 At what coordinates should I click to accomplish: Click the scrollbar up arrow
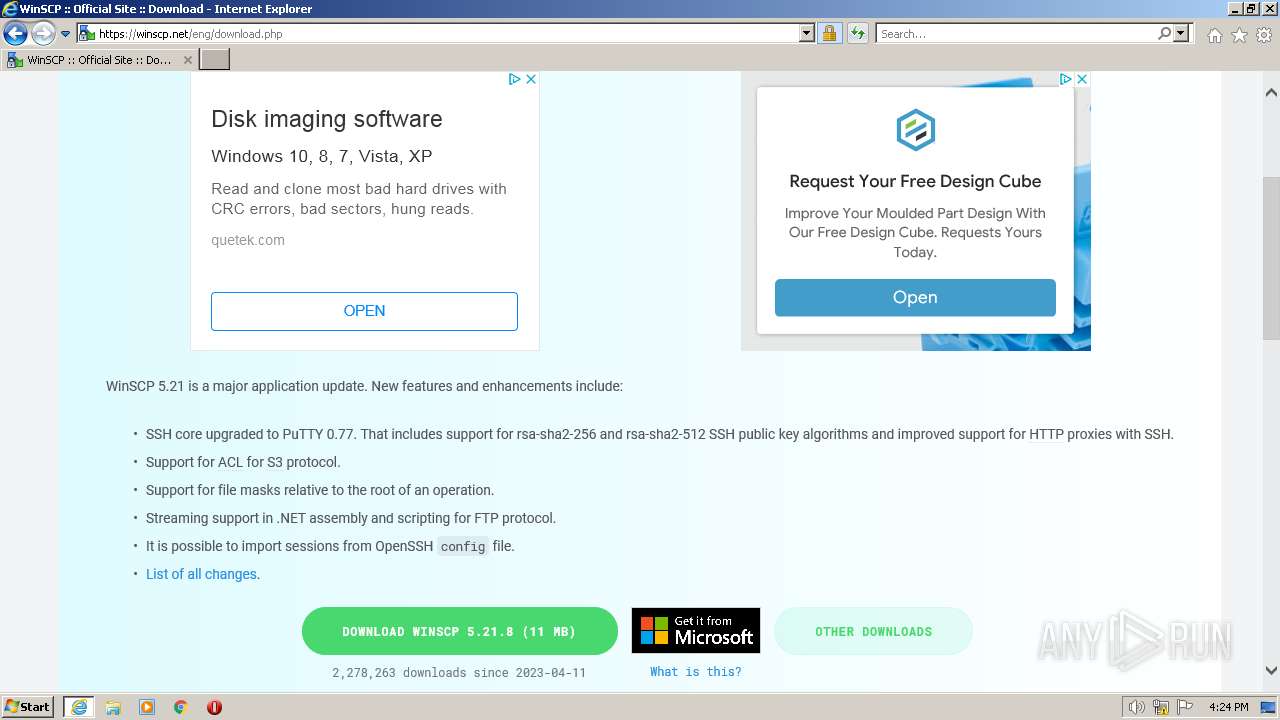pyautogui.click(x=1271, y=93)
